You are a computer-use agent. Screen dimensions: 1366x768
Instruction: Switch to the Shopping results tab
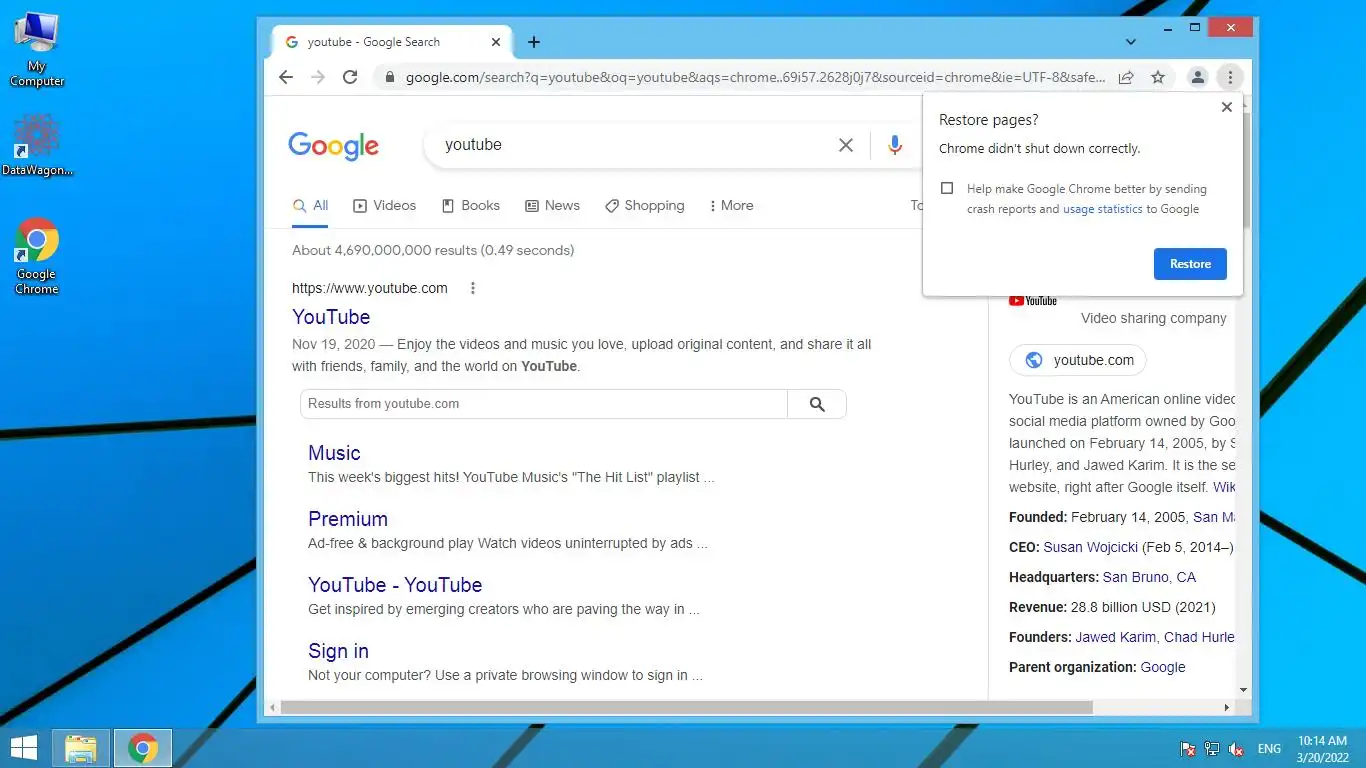click(x=644, y=205)
